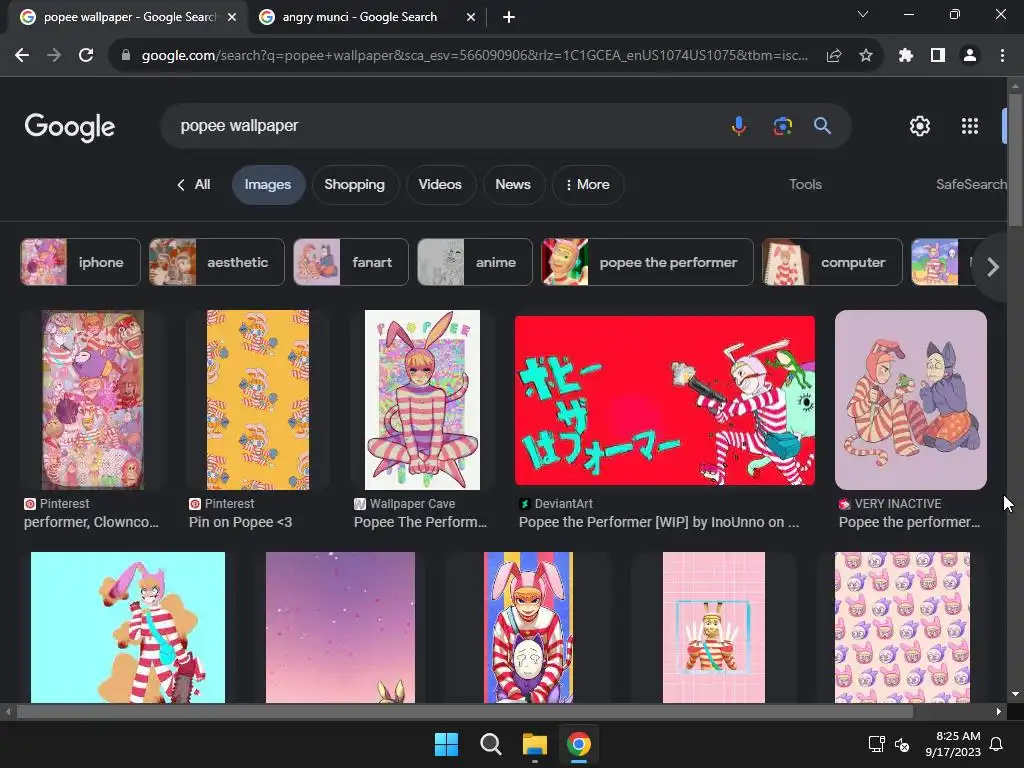Open File Explorer from taskbar
The height and width of the screenshot is (768, 1024).
tap(534, 744)
